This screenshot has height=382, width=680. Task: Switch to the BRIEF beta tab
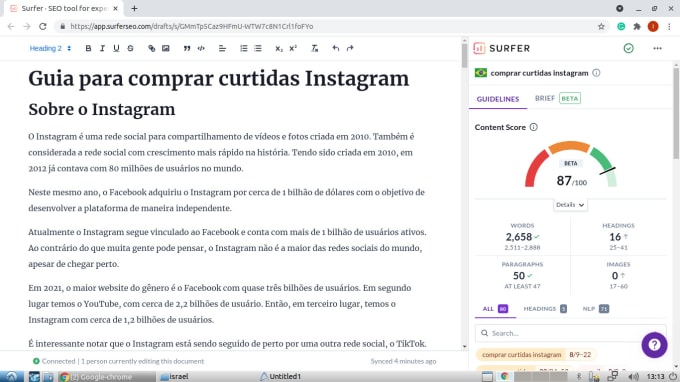tap(558, 98)
